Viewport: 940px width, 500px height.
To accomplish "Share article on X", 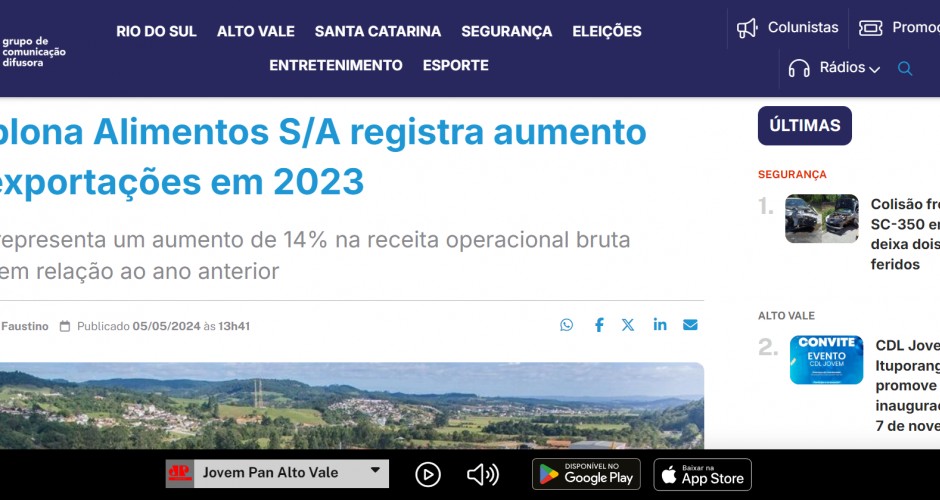I will tap(628, 325).
